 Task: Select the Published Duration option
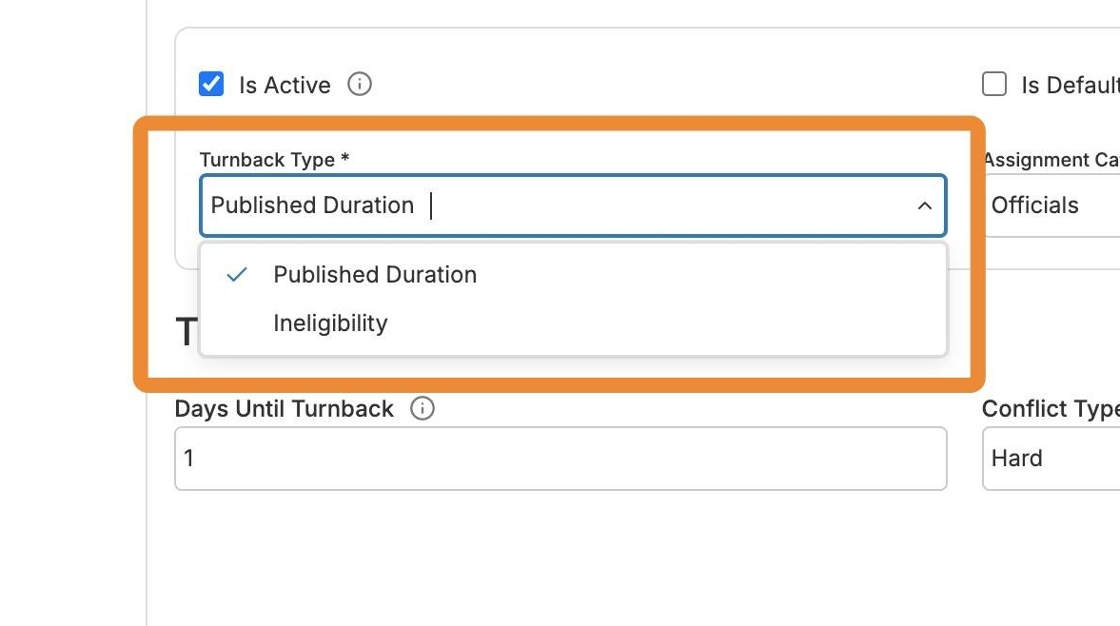tap(375, 275)
